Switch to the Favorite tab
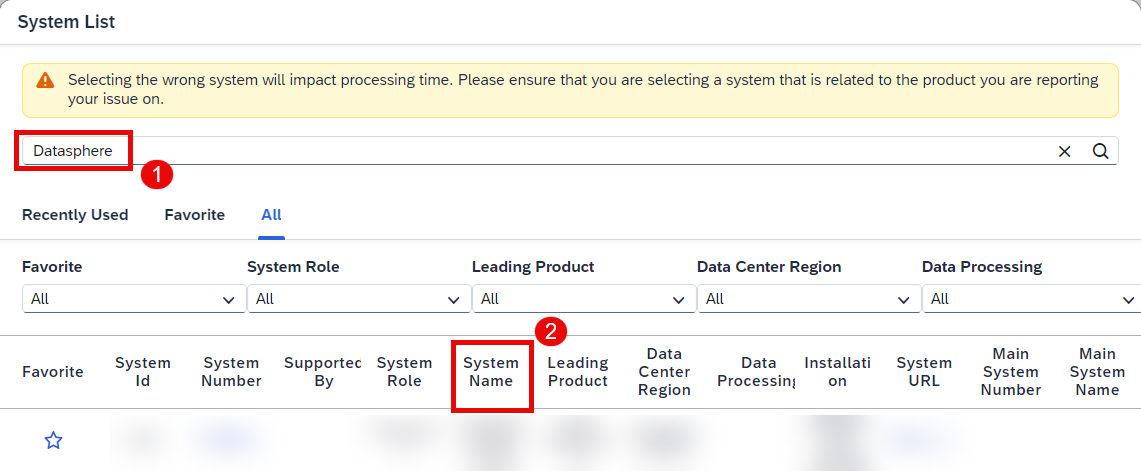This screenshot has height=471, width=1141. pyautogui.click(x=194, y=215)
